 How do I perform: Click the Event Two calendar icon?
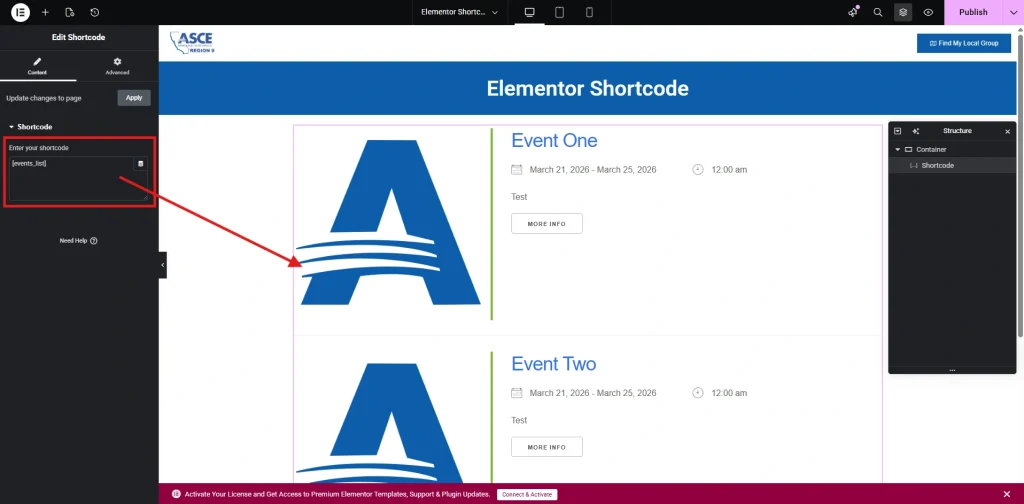click(517, 393)
